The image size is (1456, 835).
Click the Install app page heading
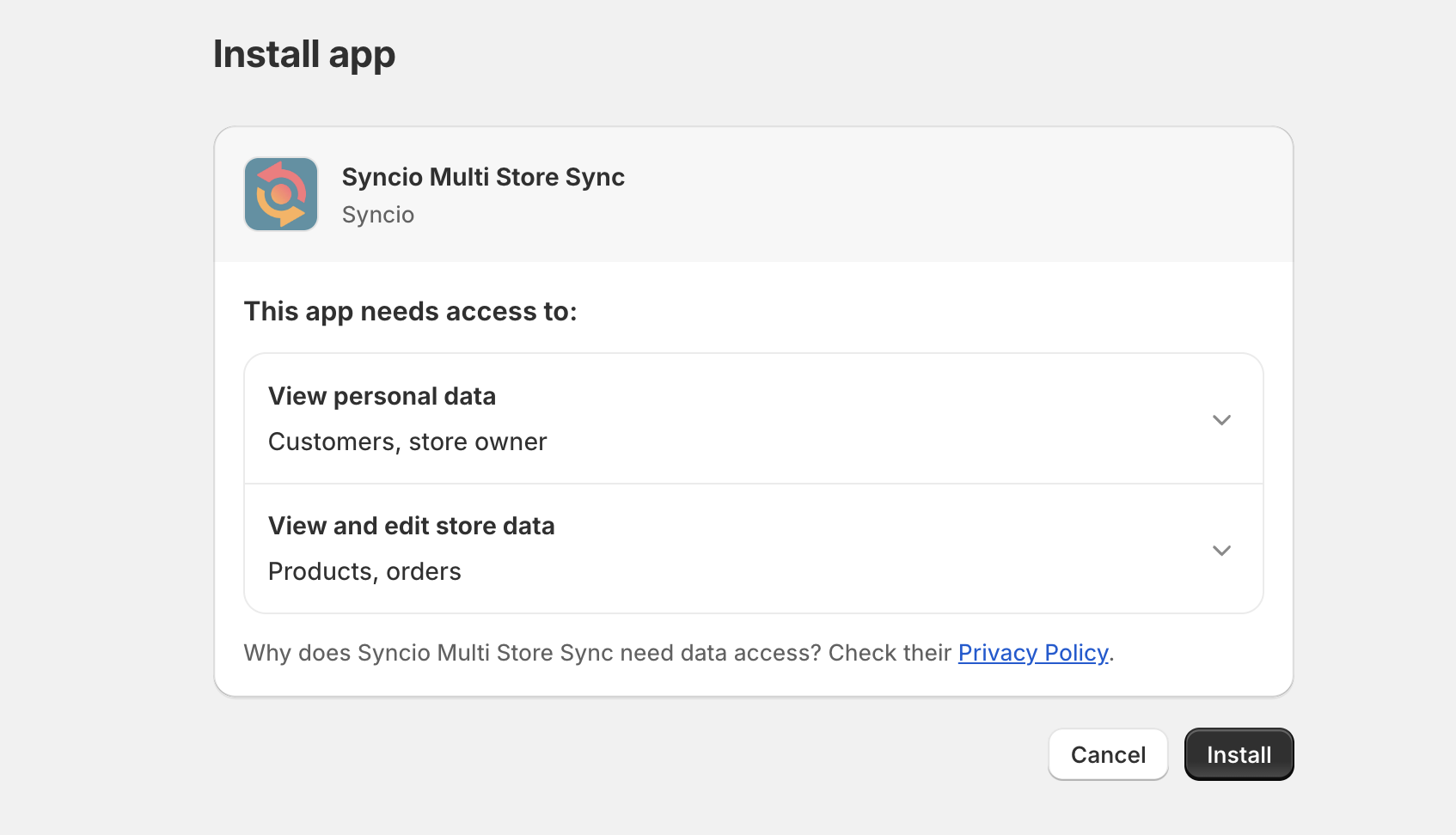[304, 55]
